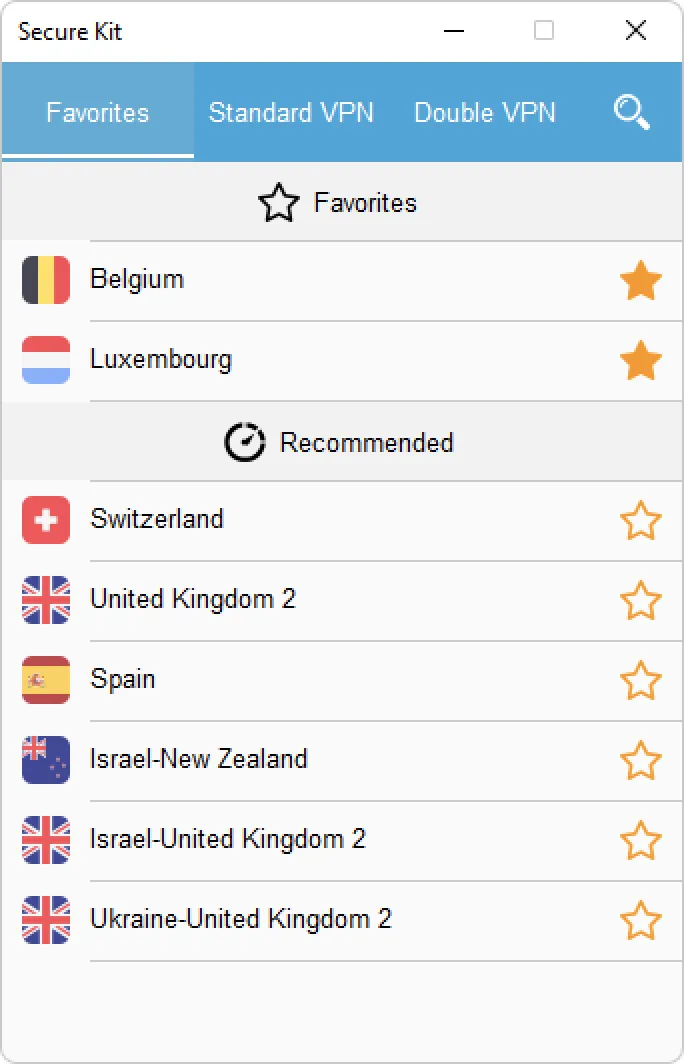Star the Israel-United Kingdom 2 server
The height and width of the screenshot is (1064, 684).
click(641, 840)
